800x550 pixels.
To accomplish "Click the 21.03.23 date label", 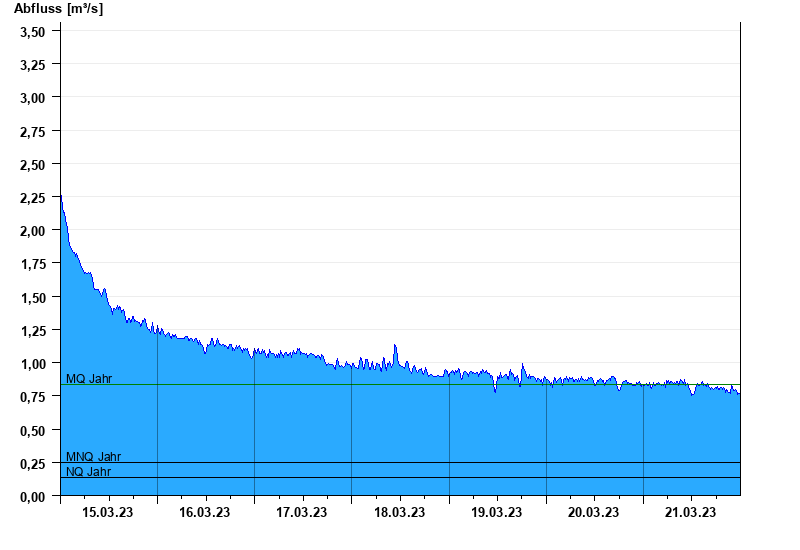I will point(691,513).
